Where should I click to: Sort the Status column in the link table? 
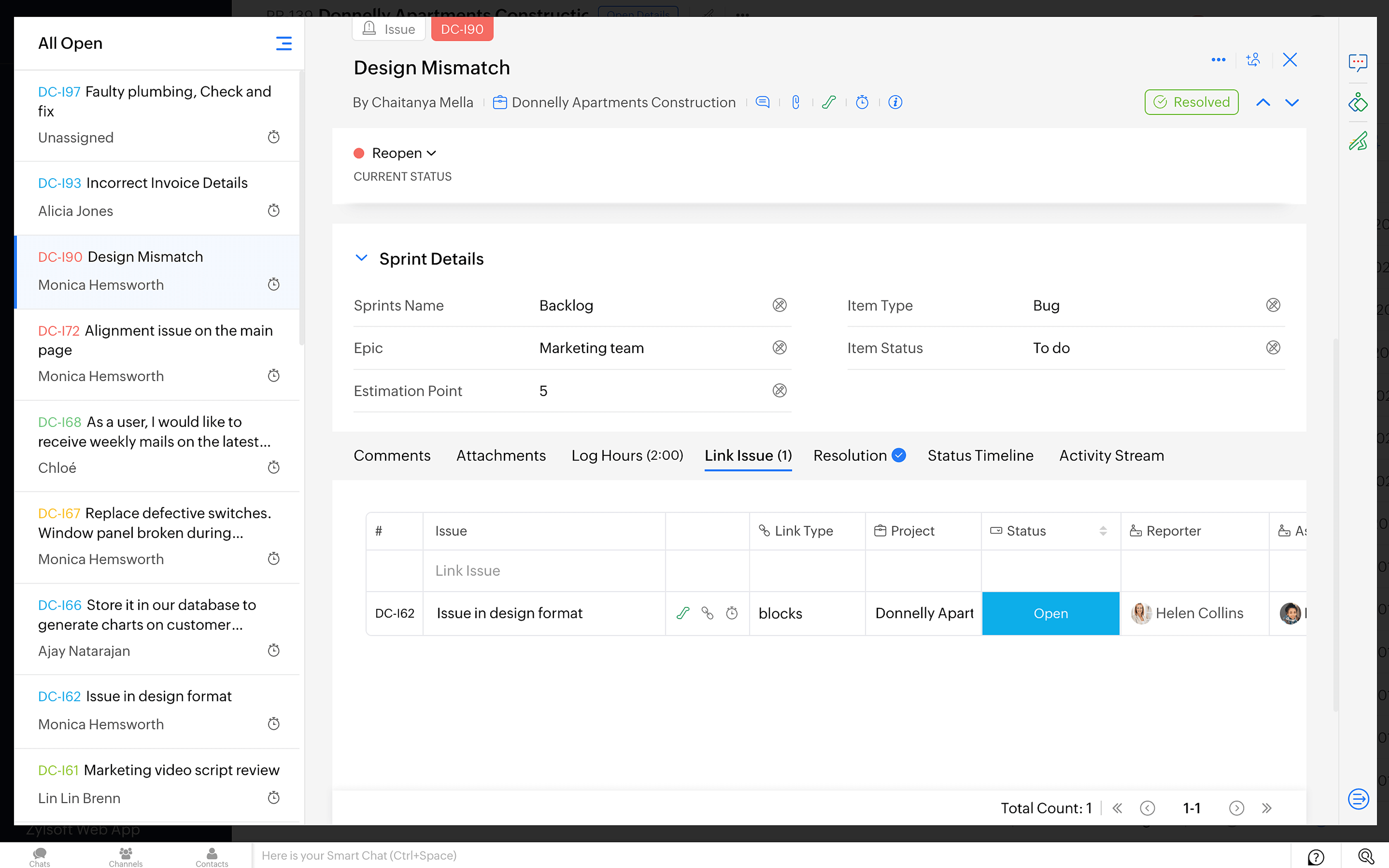pyautogui.click(x=1103, y=531)
